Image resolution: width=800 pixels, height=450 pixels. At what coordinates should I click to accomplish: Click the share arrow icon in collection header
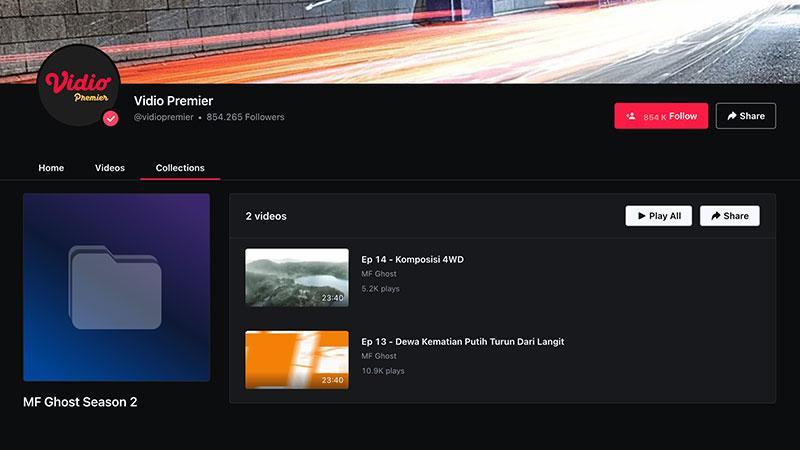(x=715, y=216)
